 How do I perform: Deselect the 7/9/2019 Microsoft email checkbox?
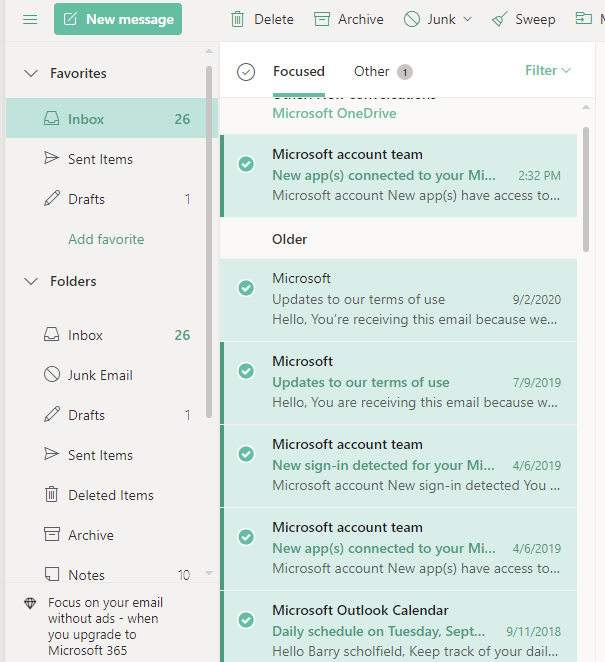[x=246, y=371]
